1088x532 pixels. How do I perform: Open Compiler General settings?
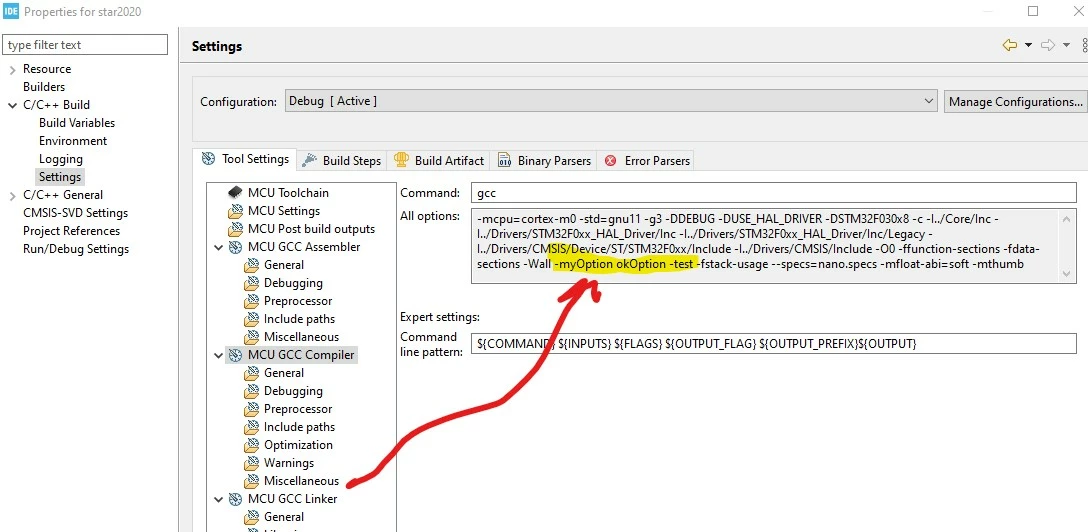click(284, 373)
